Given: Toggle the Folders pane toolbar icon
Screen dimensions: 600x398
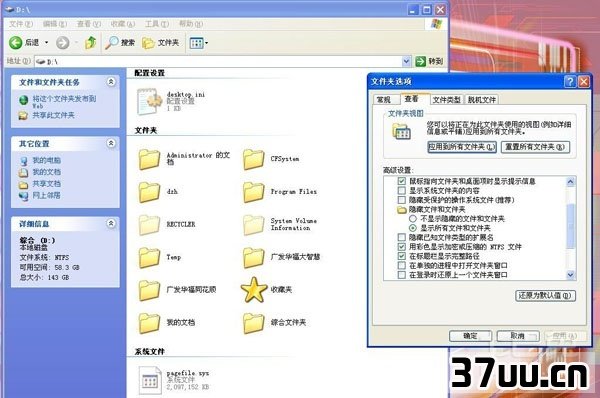Looking at the screenshot, I should (148, 43).
